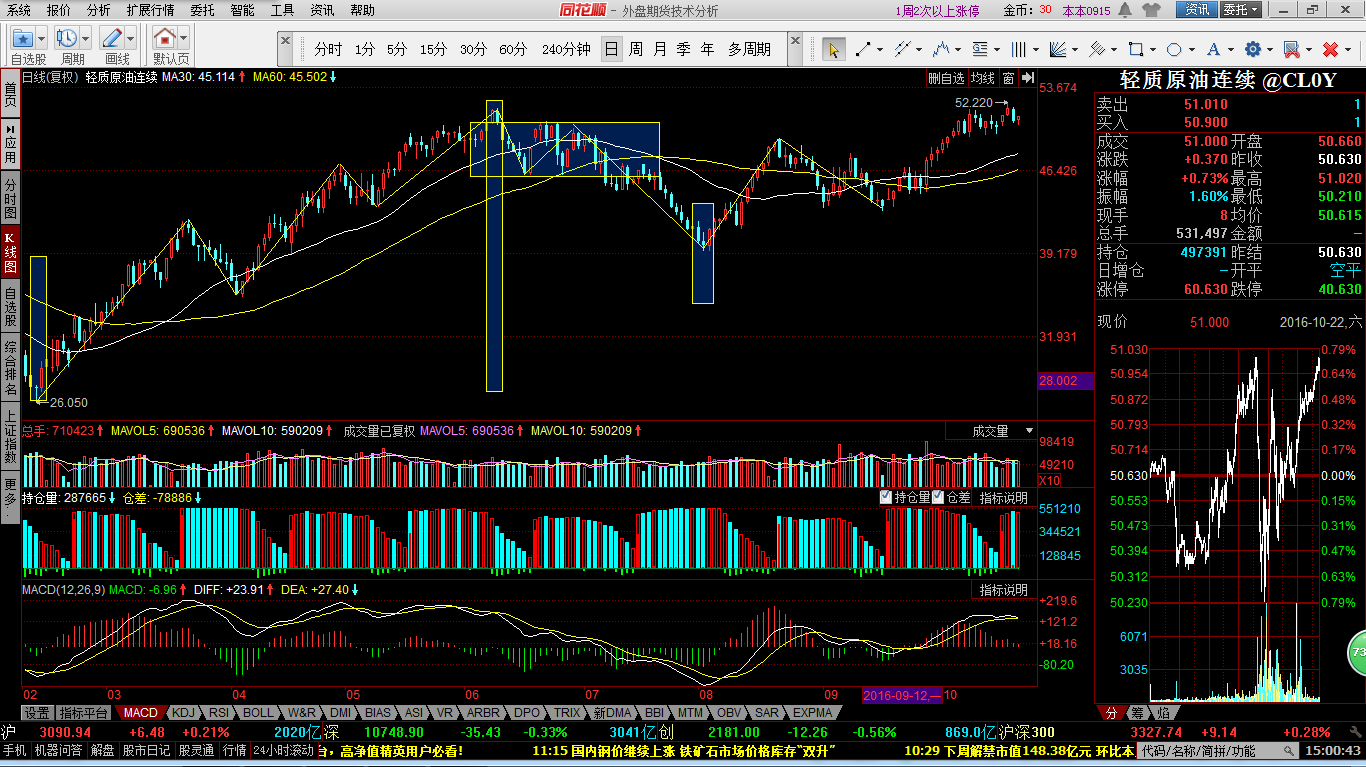
Task: Click the notification bell icon
Action: coord(1125,10)
